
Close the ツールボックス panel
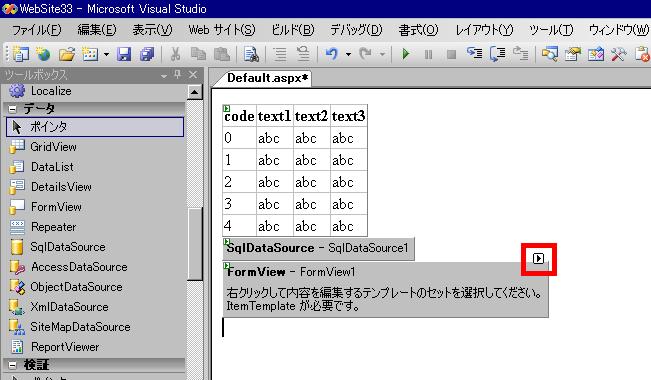193,74
